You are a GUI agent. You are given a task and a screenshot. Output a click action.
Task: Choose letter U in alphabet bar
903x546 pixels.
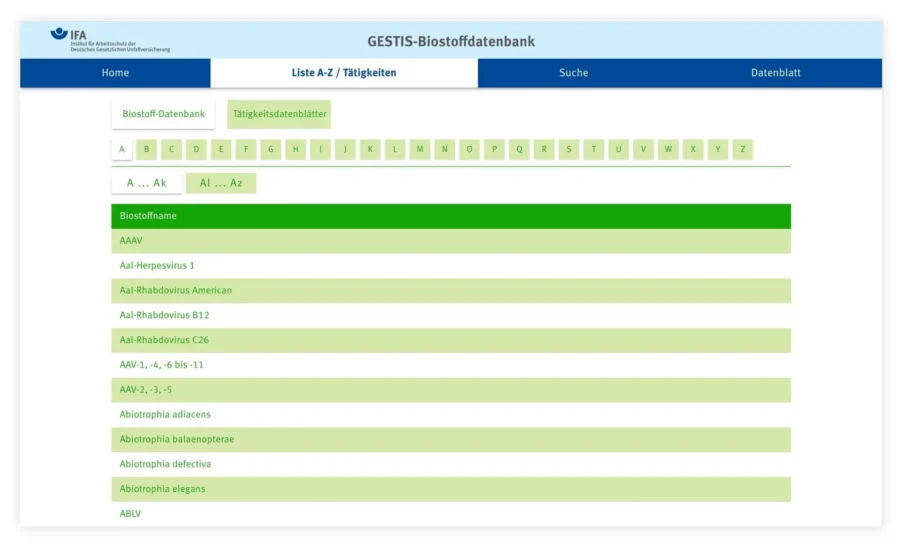619,149
